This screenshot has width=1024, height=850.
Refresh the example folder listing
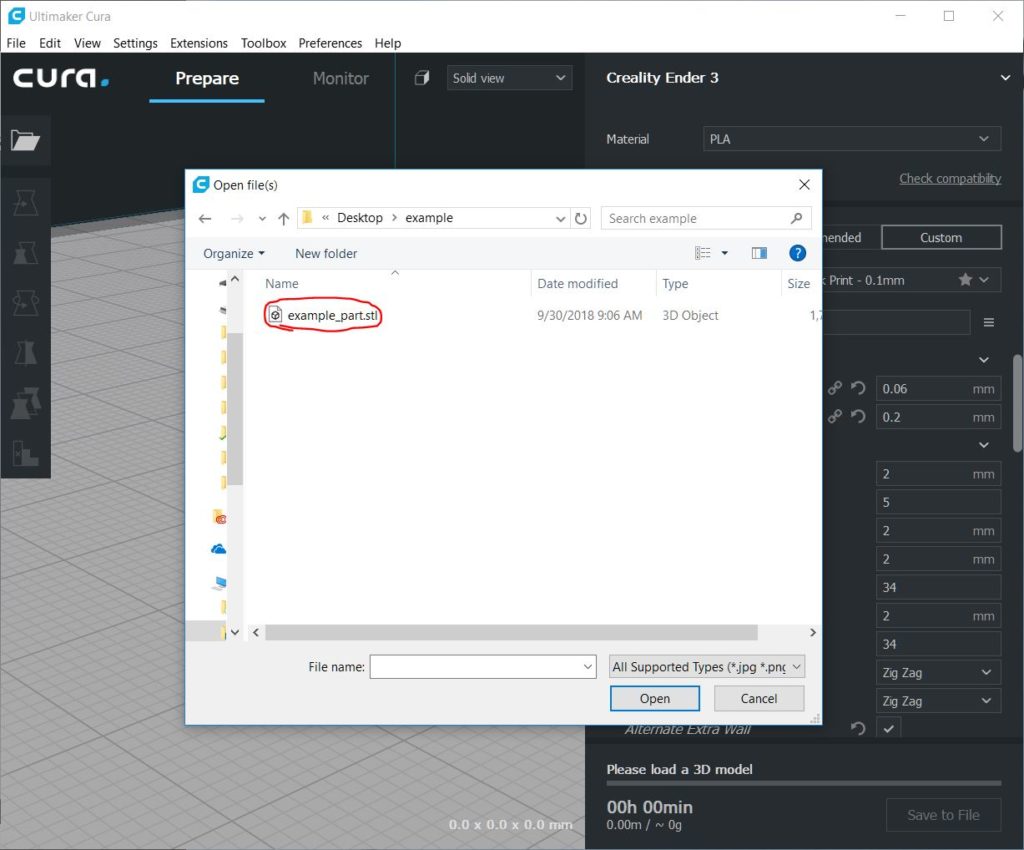(x=581, y=219)
